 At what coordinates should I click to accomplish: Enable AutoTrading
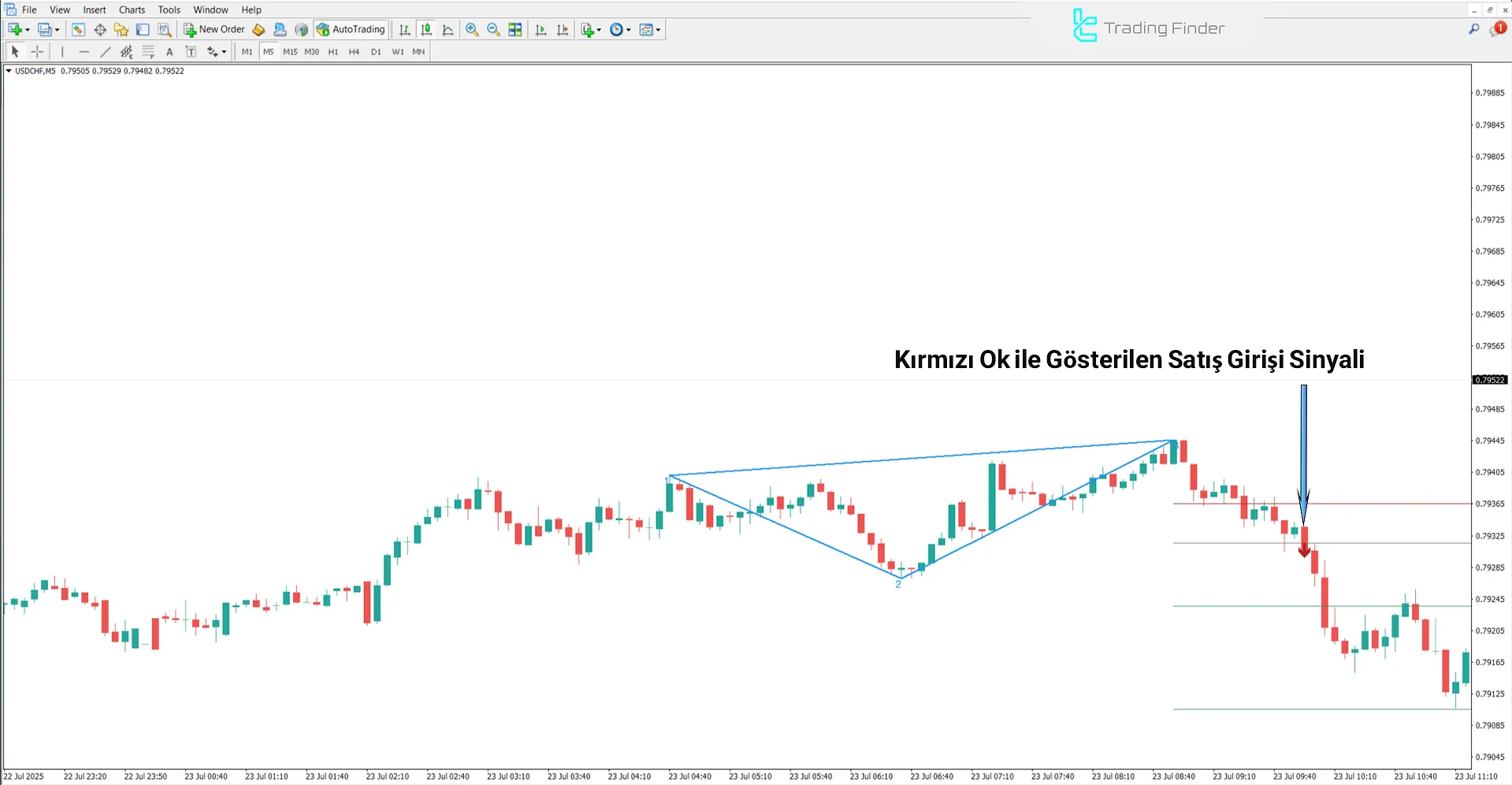(x=351, y=29)
